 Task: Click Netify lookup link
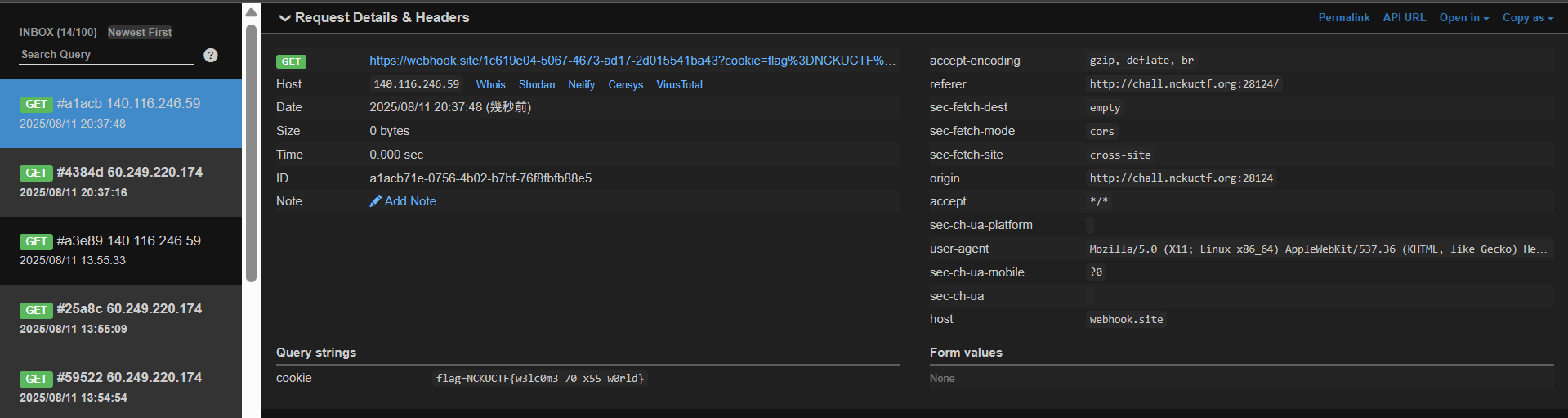point(581,84)
